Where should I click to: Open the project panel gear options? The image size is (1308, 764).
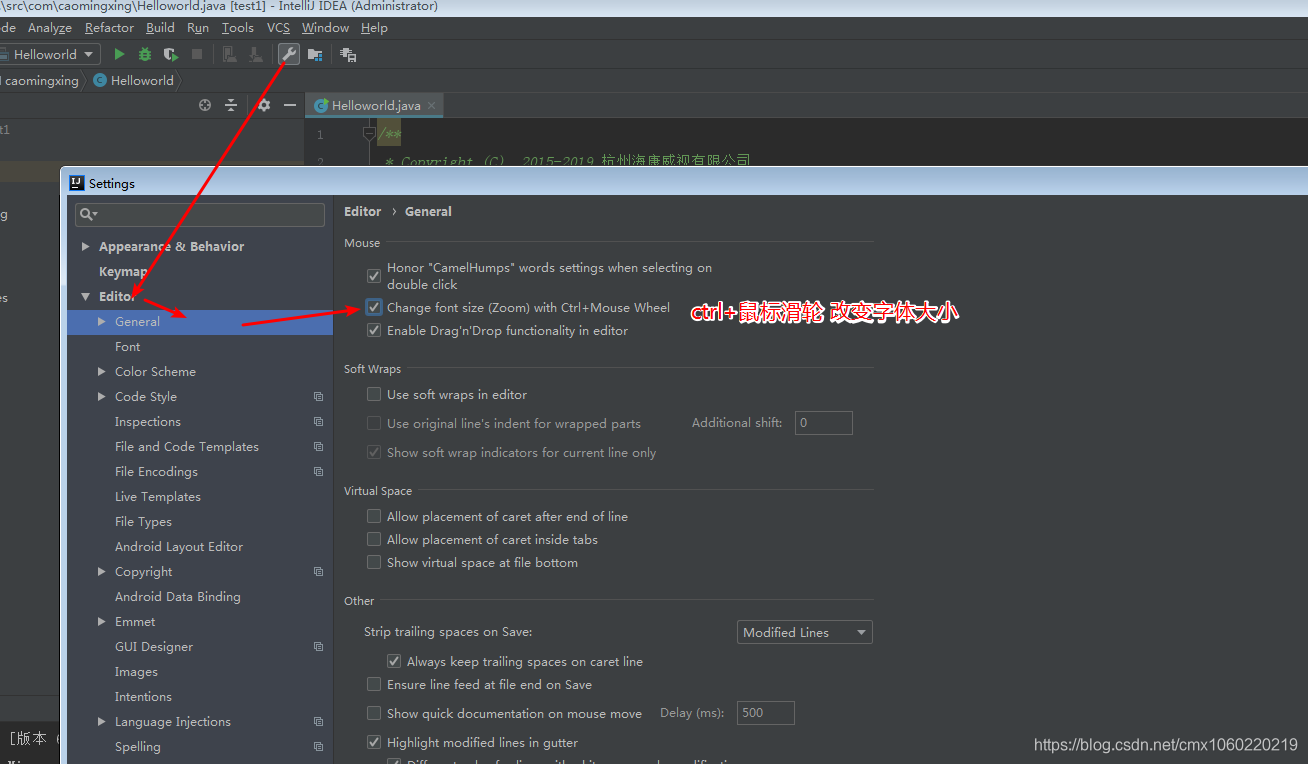pyautogui.click(x=264, y=105)
